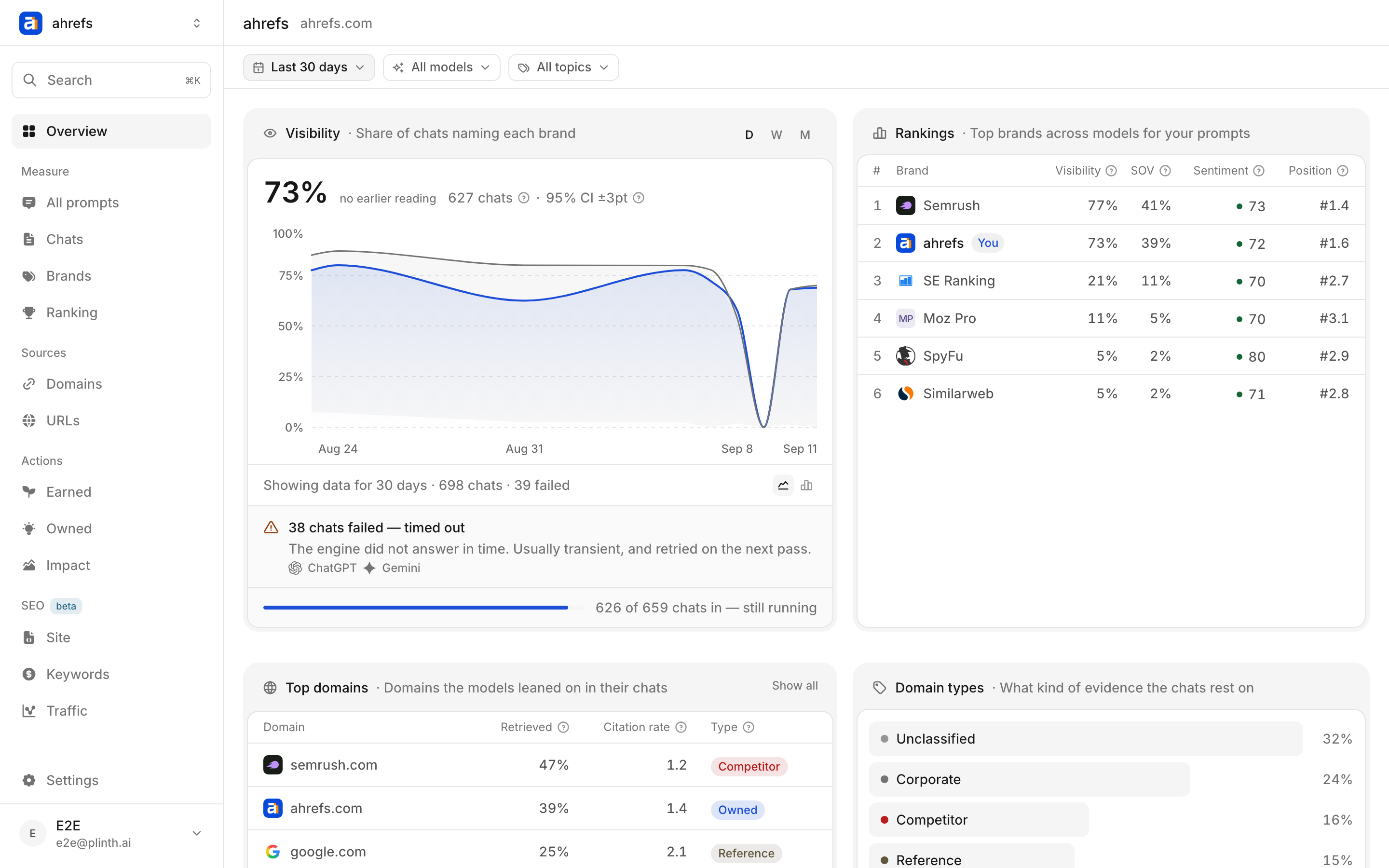The width and height of the screenshot is (1389, 868).
Task: Go to All prompts
Action: 111,203
